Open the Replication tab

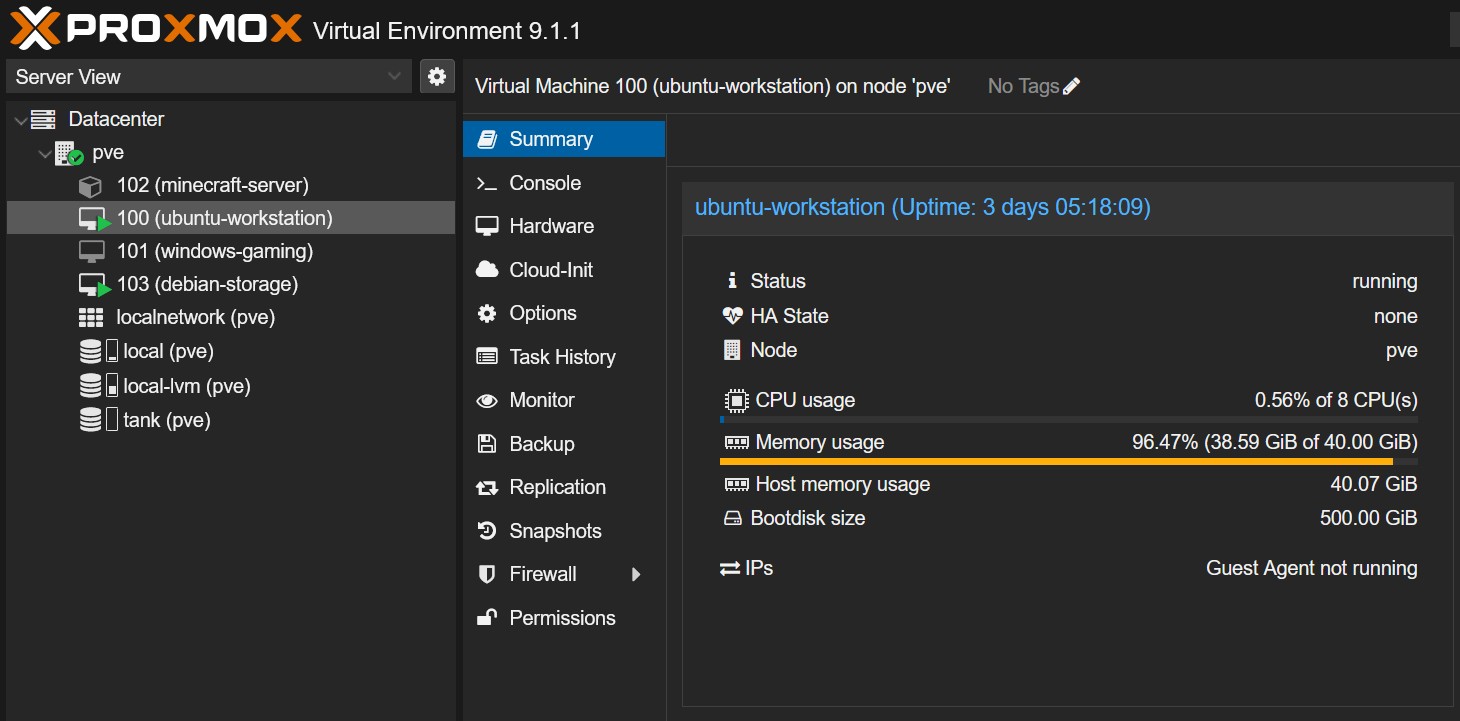(564, 487)
